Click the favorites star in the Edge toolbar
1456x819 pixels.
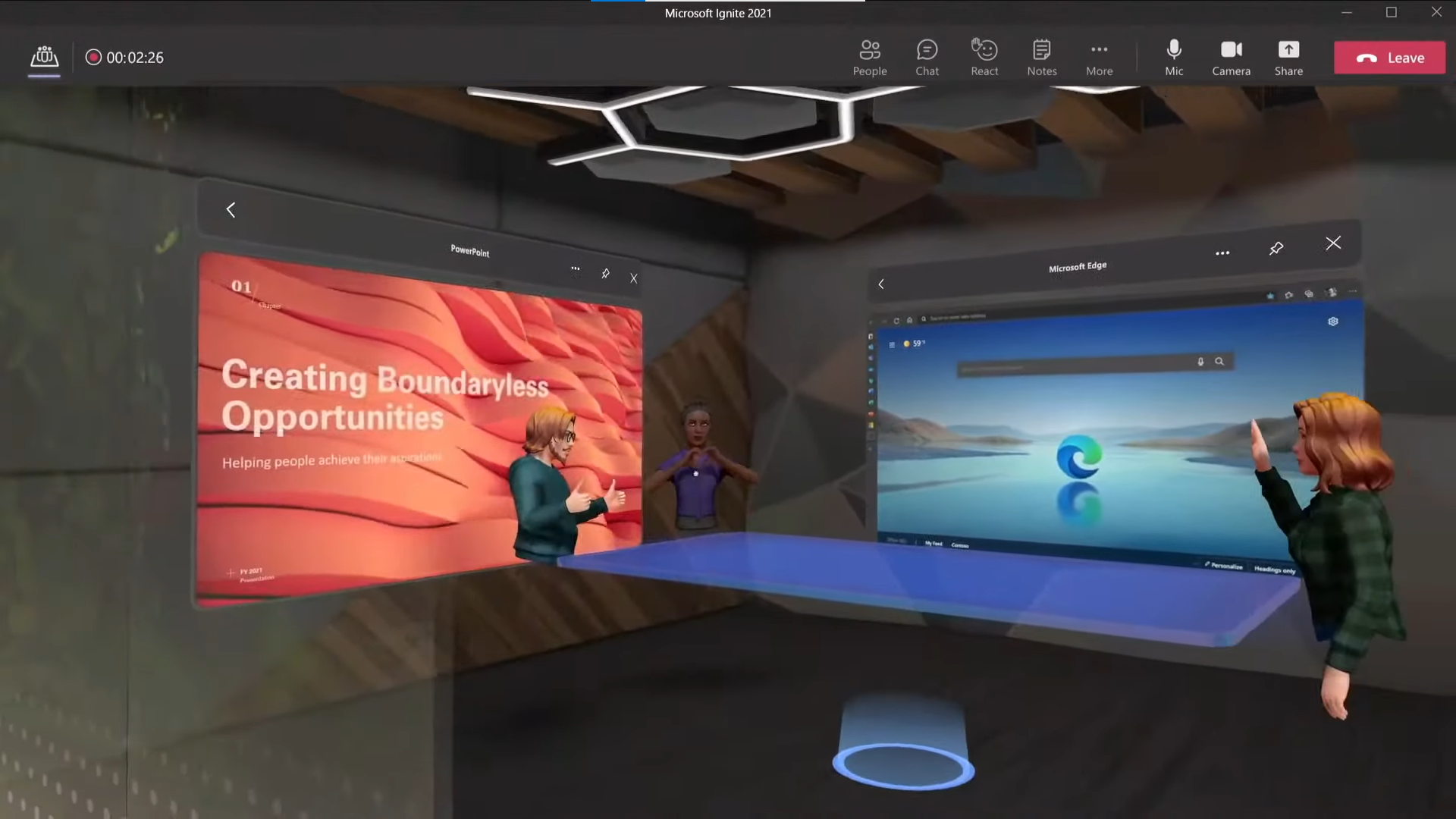(1269, 294)
